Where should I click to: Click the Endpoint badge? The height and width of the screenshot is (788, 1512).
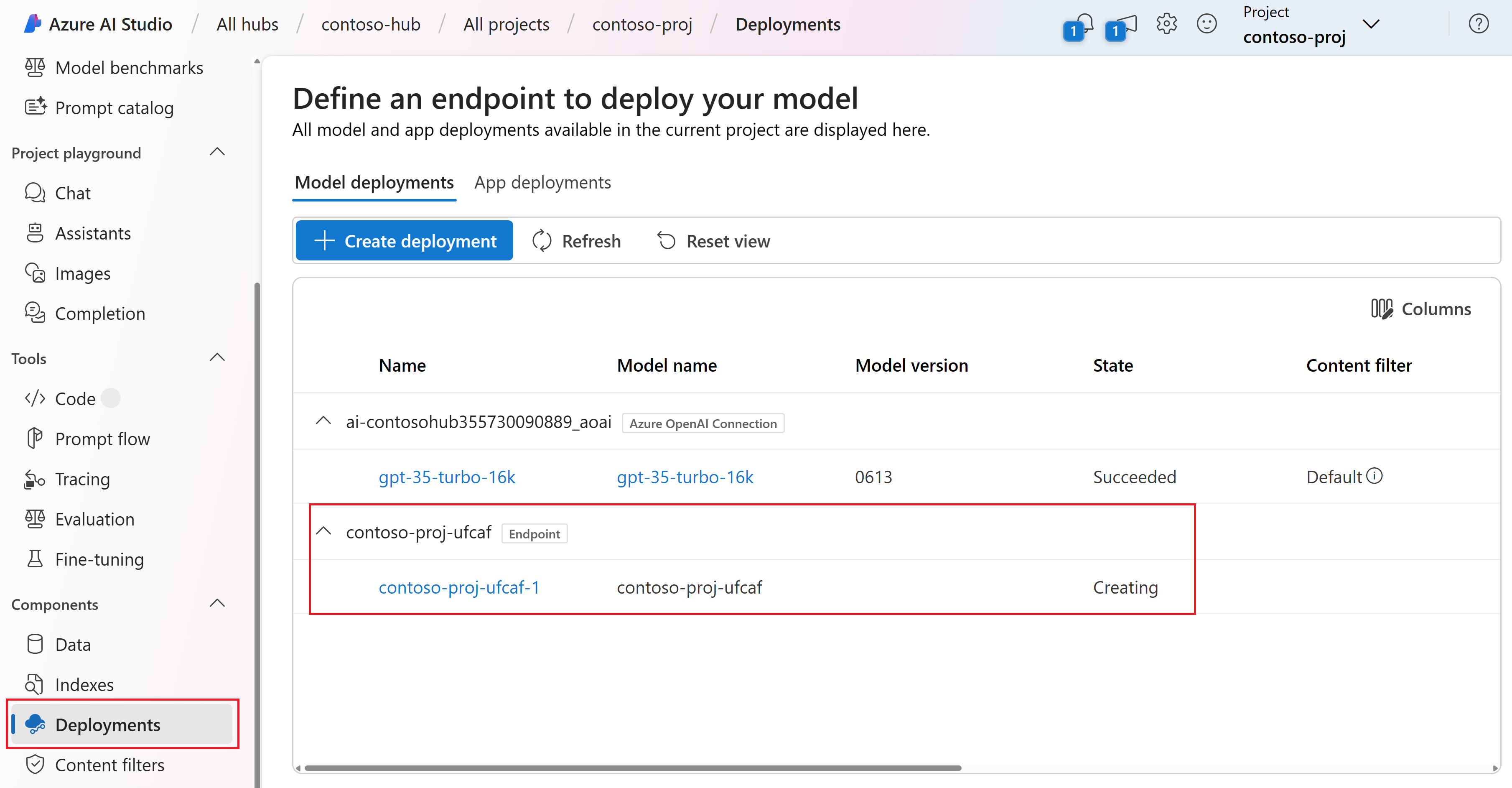pos(534,533)
